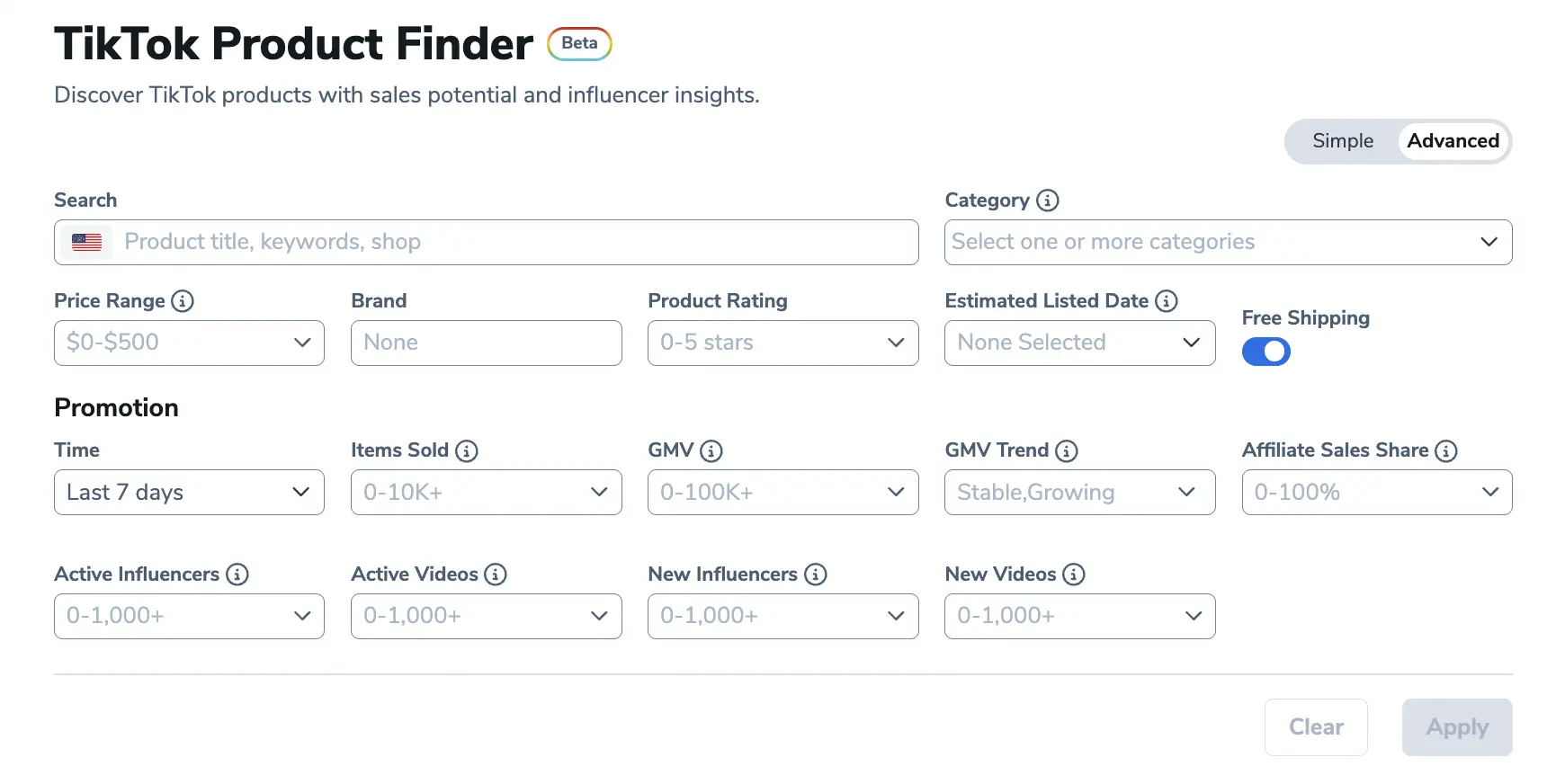Select the Advanced filter mode

1453,141
